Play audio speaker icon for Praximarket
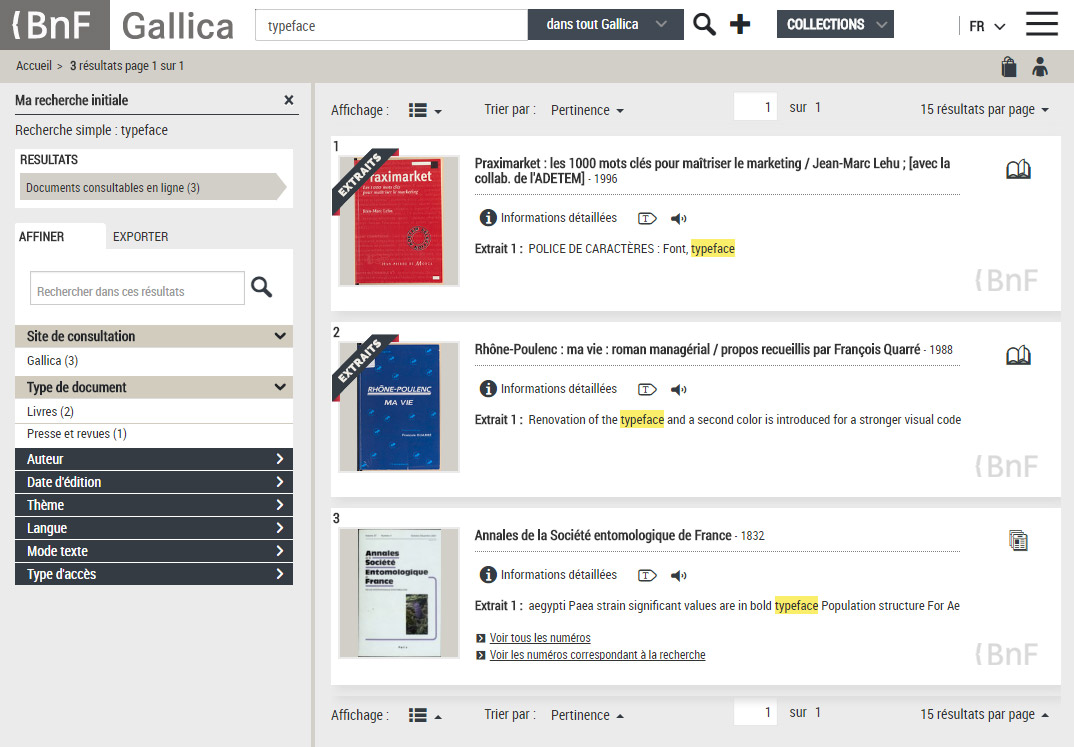 click(678, 218)
